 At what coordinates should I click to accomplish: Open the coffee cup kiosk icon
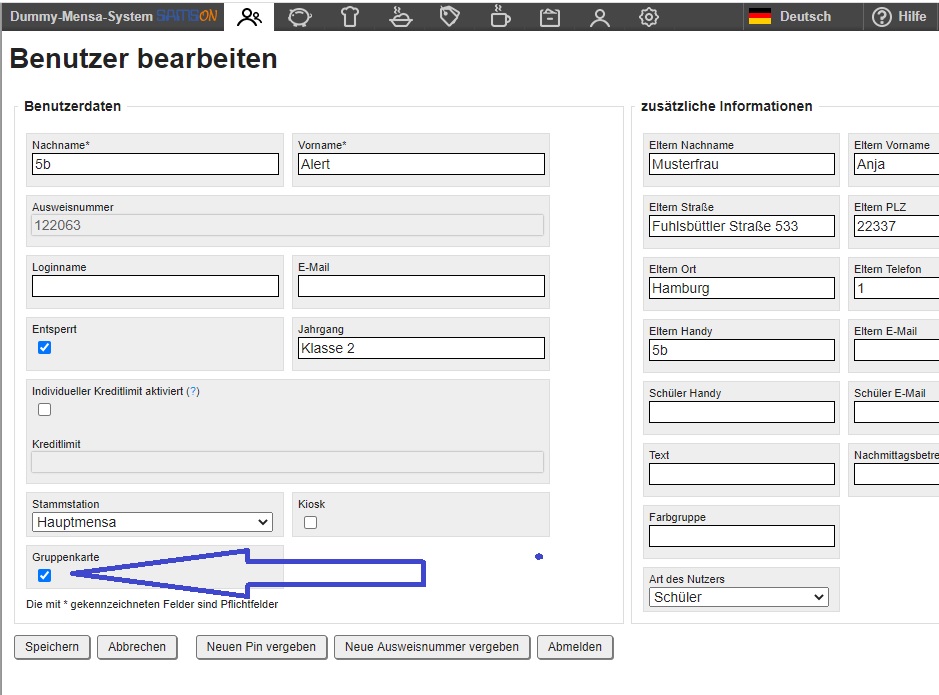click(500, 17)
